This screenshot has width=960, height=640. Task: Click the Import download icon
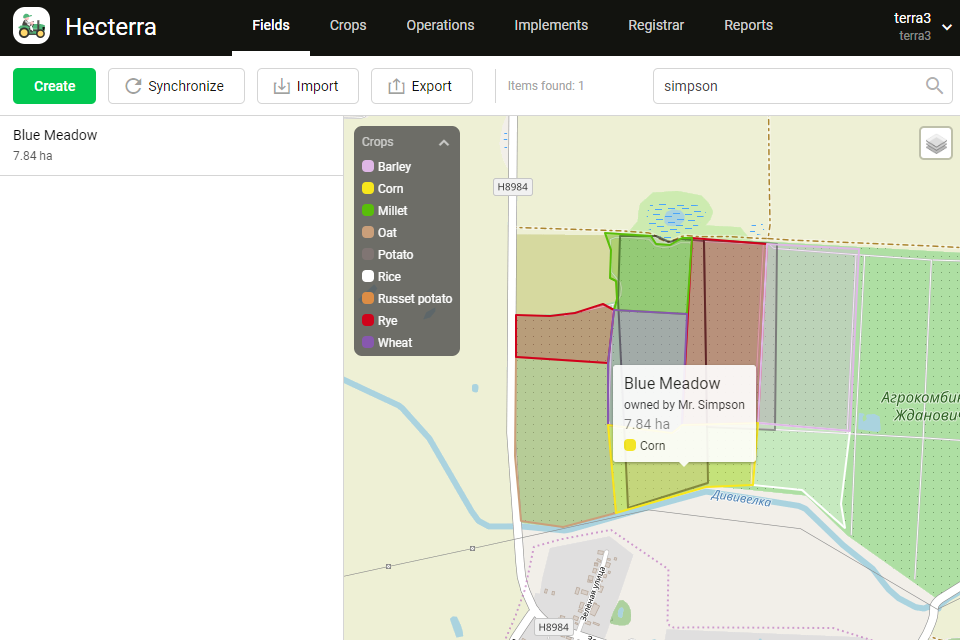[282, 86]
